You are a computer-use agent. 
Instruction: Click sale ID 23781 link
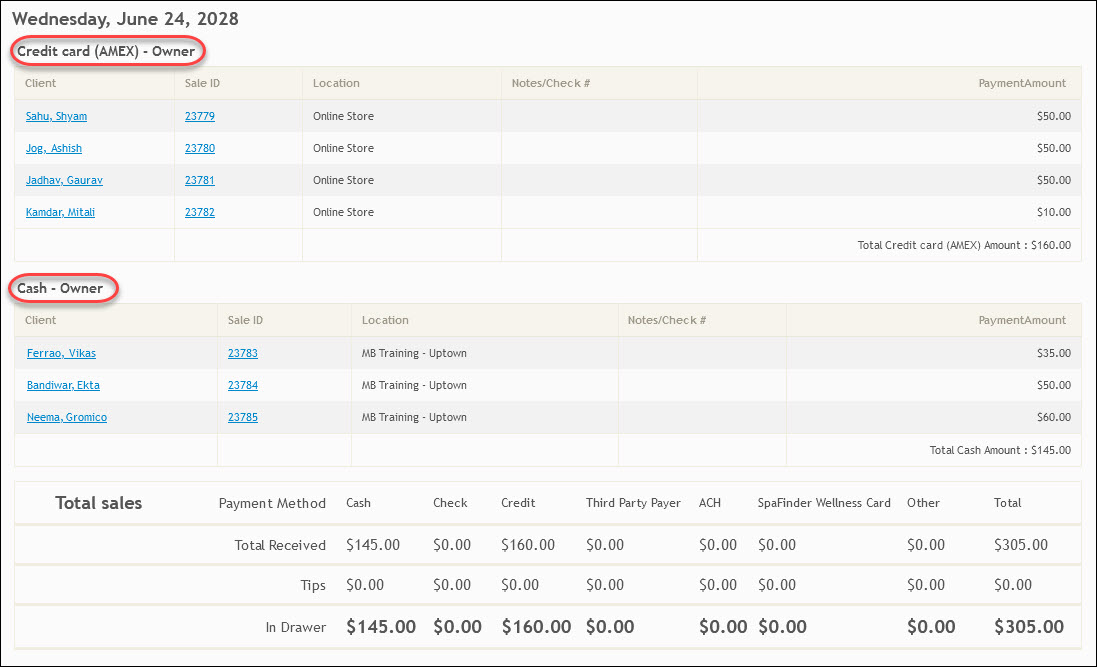click(200, 180)
